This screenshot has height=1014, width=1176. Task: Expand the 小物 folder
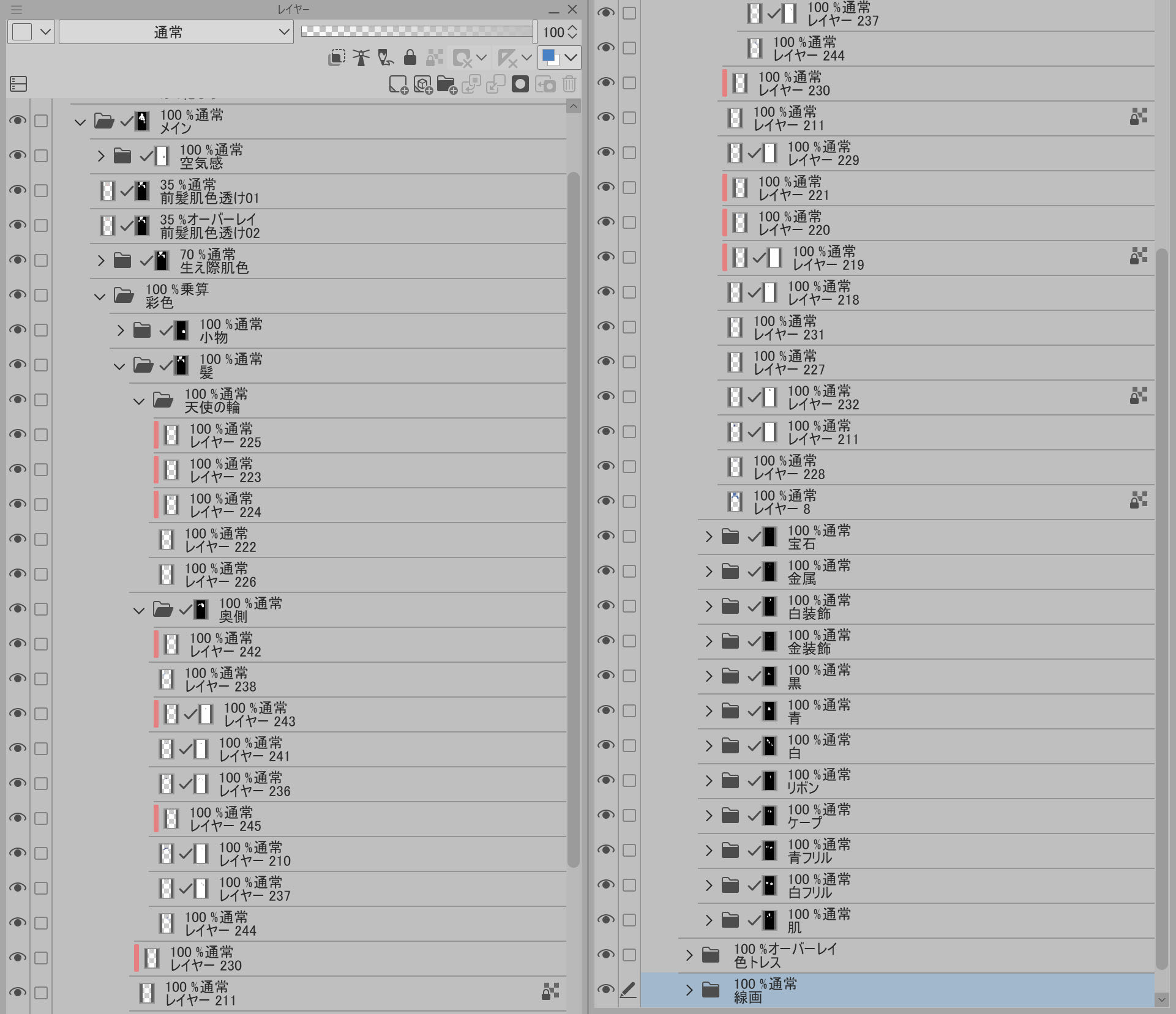(120, 330)
